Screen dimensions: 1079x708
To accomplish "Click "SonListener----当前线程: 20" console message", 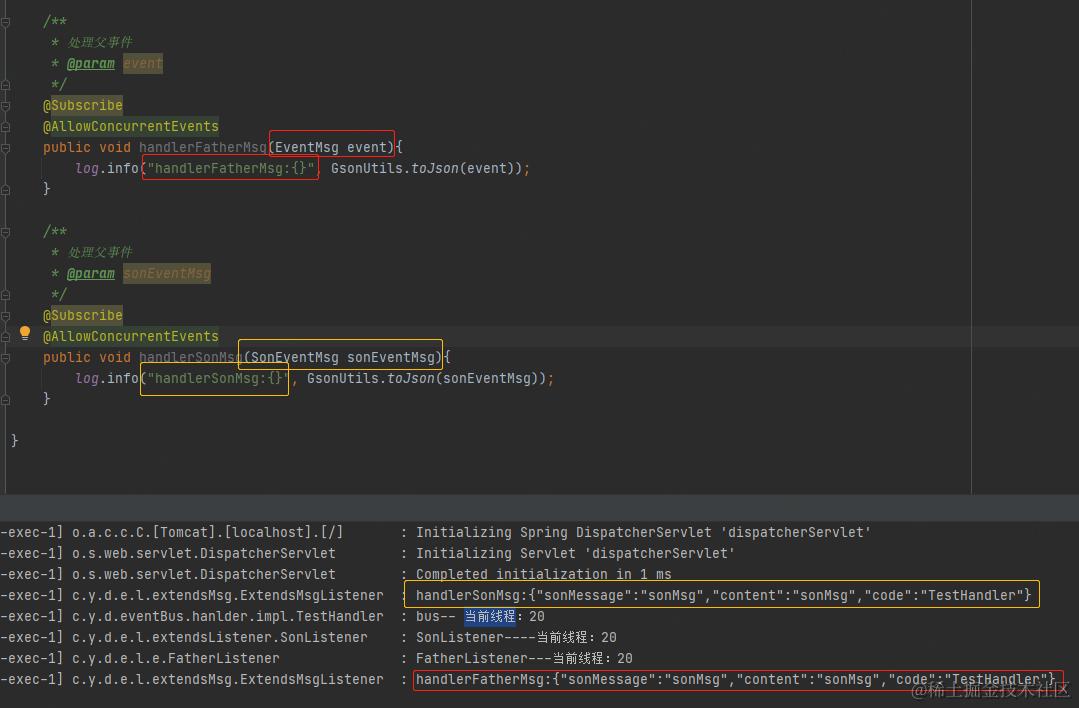I will [516, 638].
